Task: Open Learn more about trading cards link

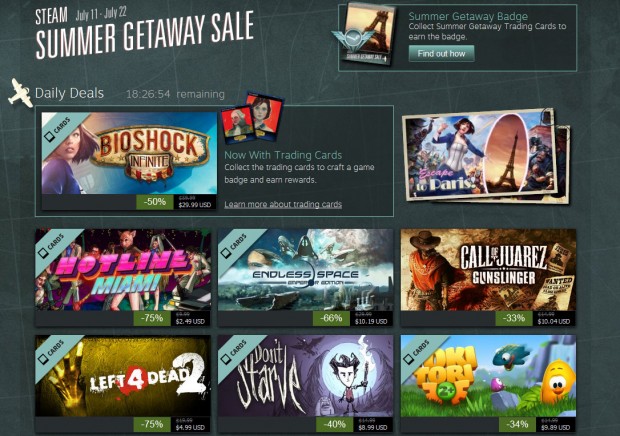Action: pos(283,204)
